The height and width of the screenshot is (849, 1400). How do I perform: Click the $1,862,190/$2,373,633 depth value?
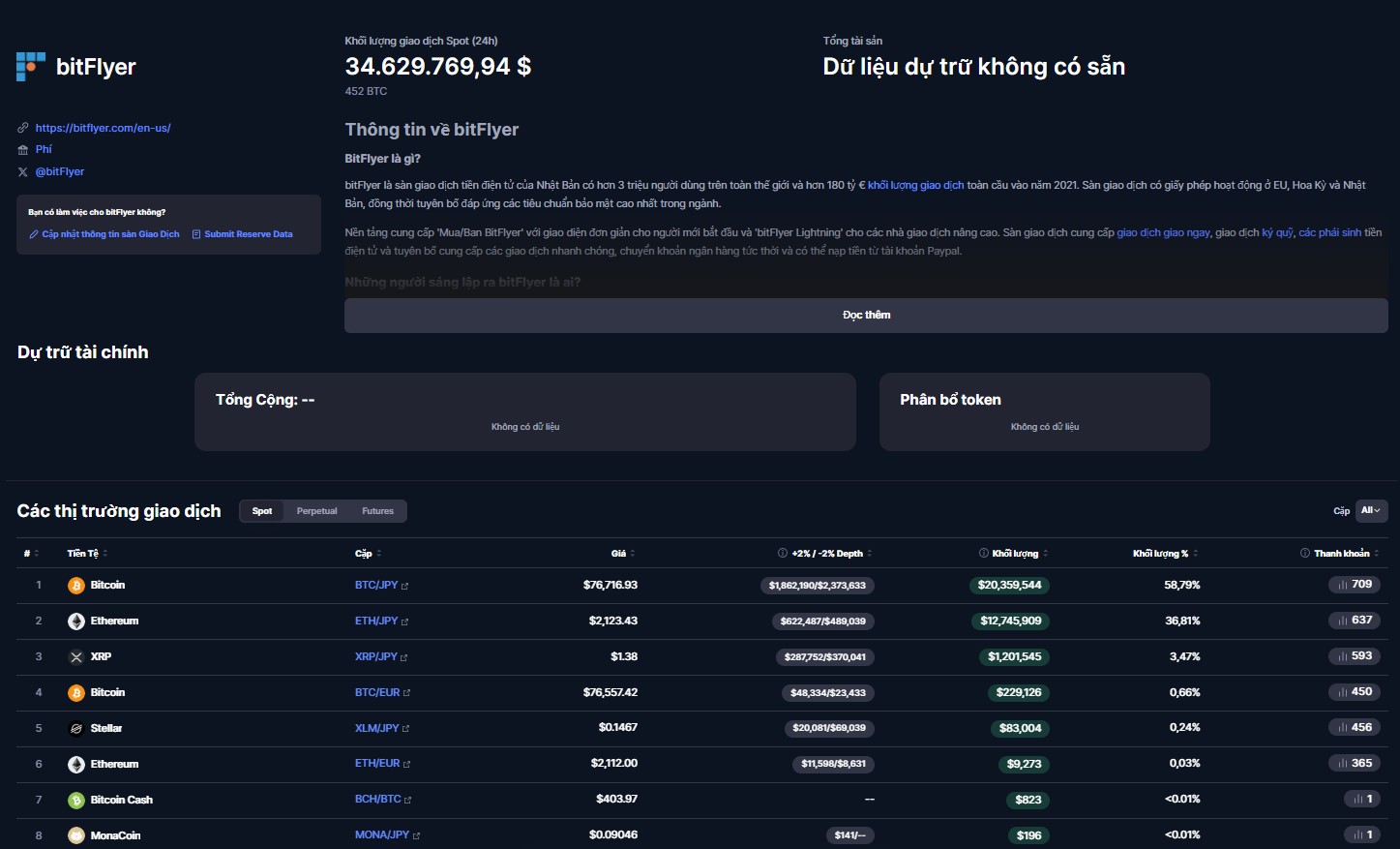click(x=818, y=586)
